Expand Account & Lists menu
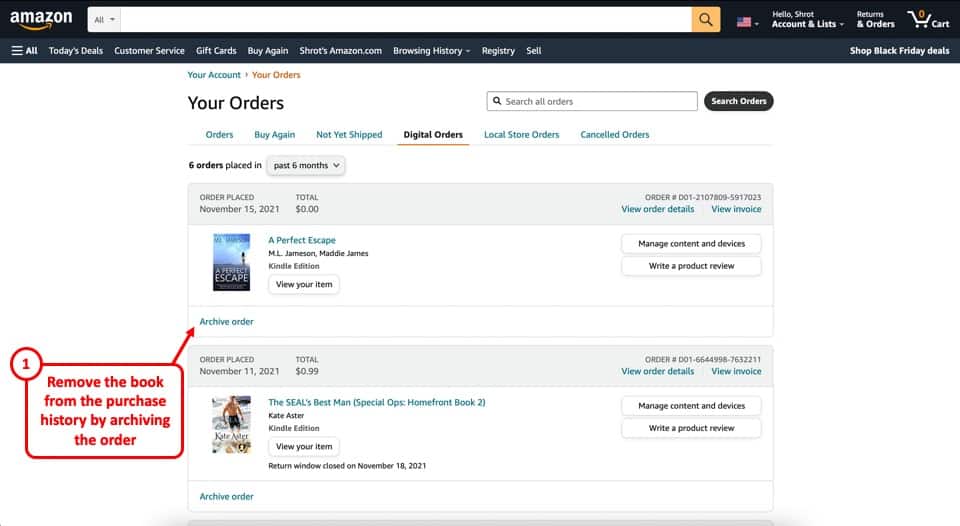 click(x=808, y=20)
